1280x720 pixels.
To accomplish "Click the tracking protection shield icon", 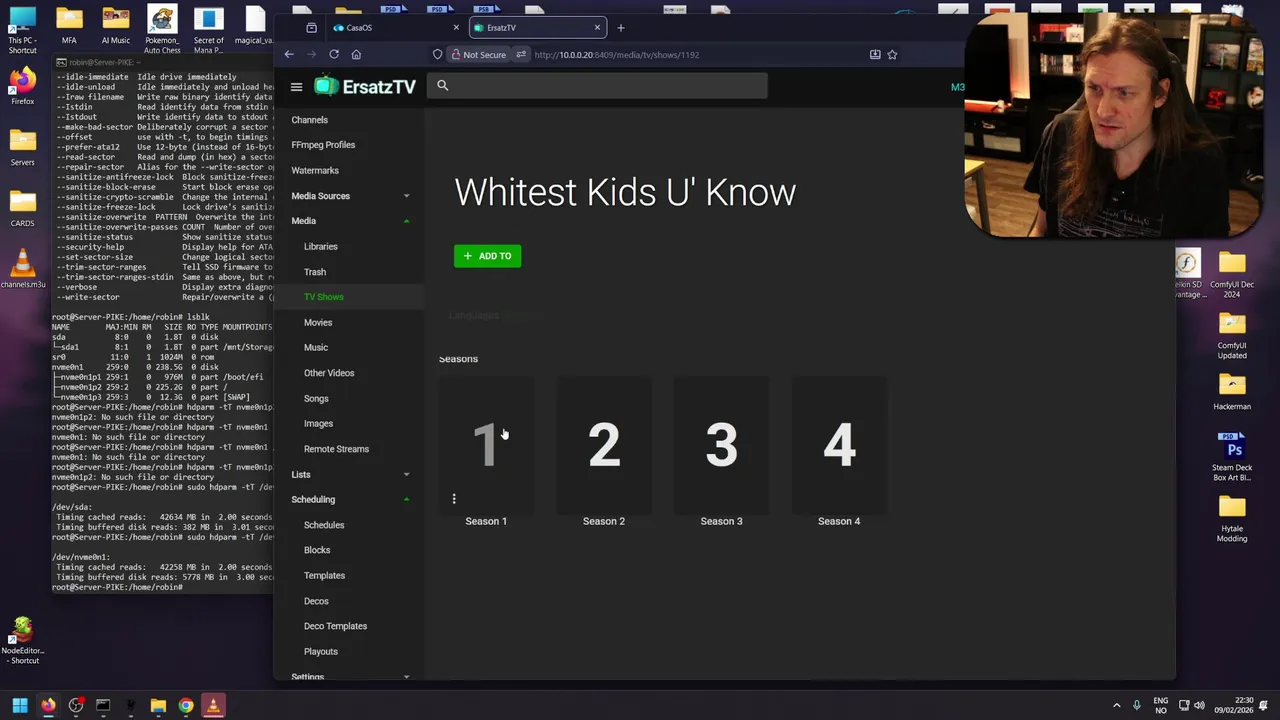I will [x=437, y=54].
